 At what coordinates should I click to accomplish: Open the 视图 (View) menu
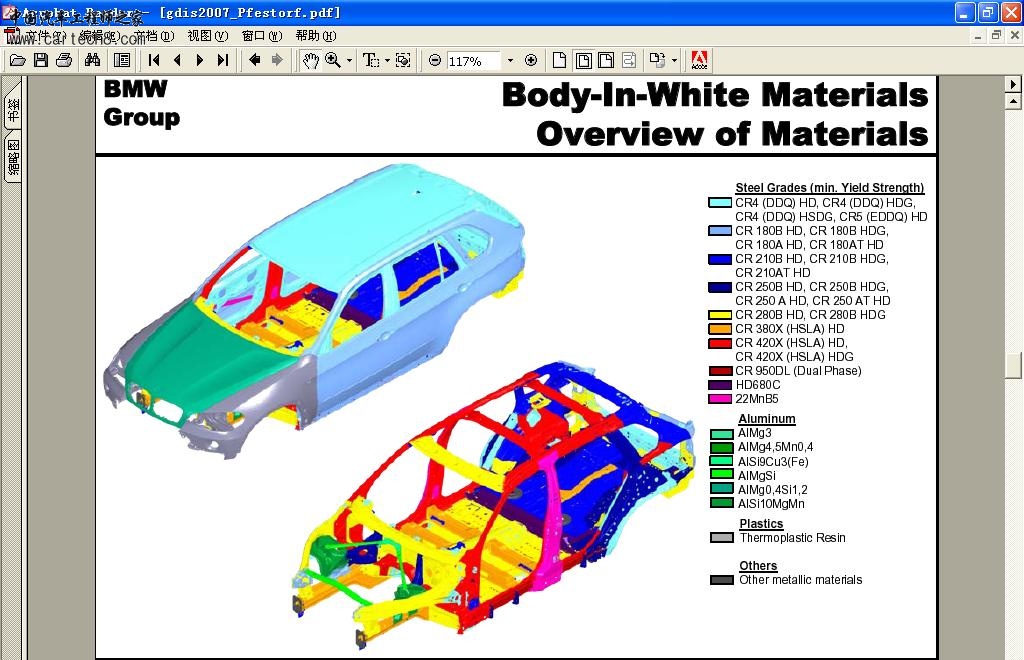point(208,36)
